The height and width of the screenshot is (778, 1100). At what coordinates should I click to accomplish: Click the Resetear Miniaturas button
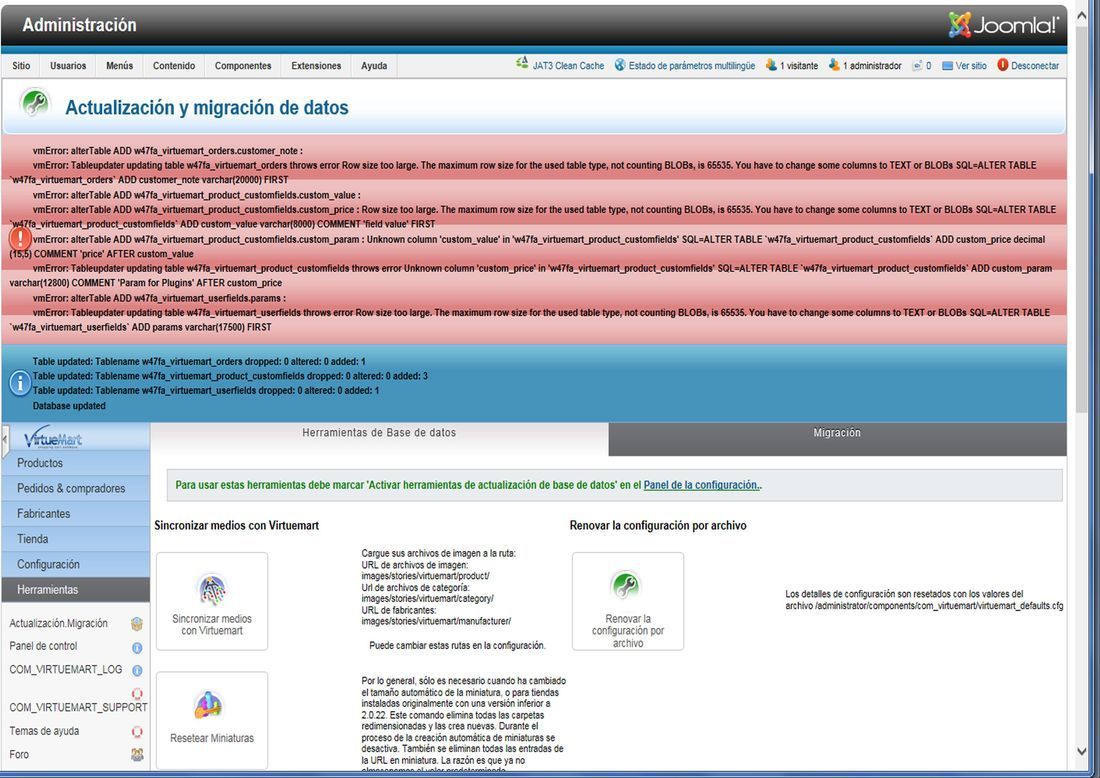[212, 720]
